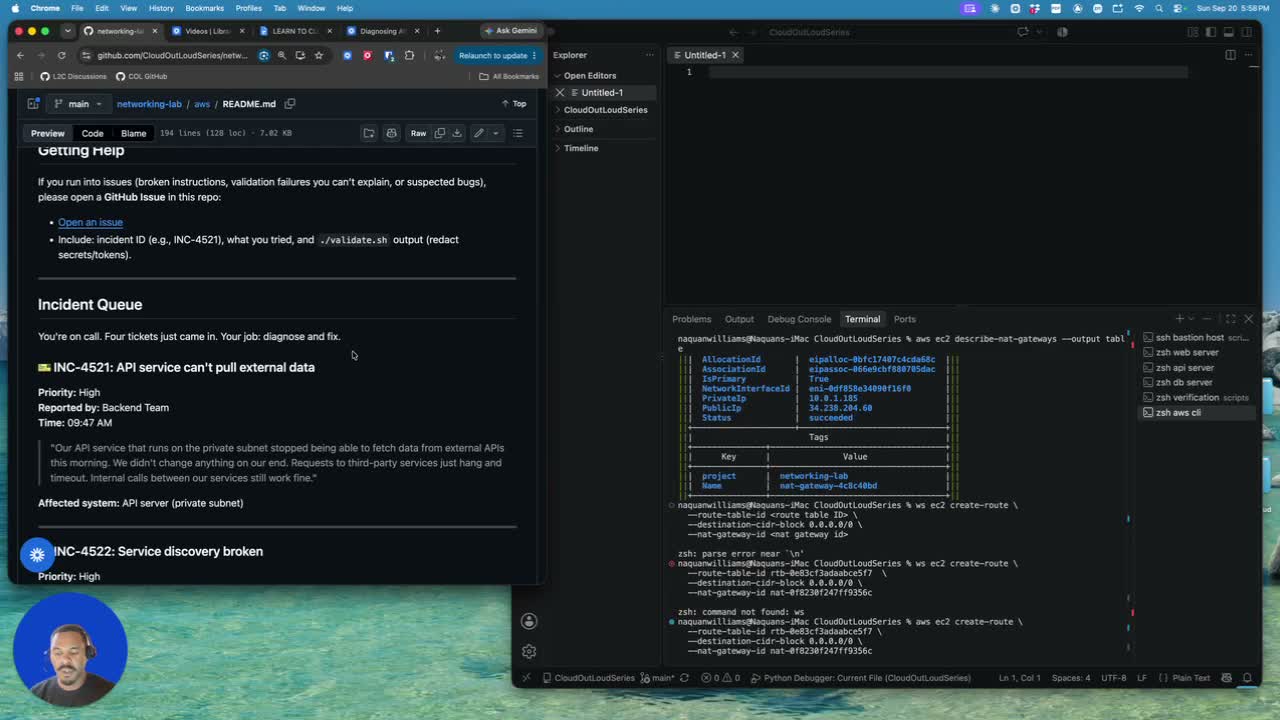The height and width of the screenshot is (720, 1280).
Task: Click the Raw button on GitHub
Action: (418, 133)
